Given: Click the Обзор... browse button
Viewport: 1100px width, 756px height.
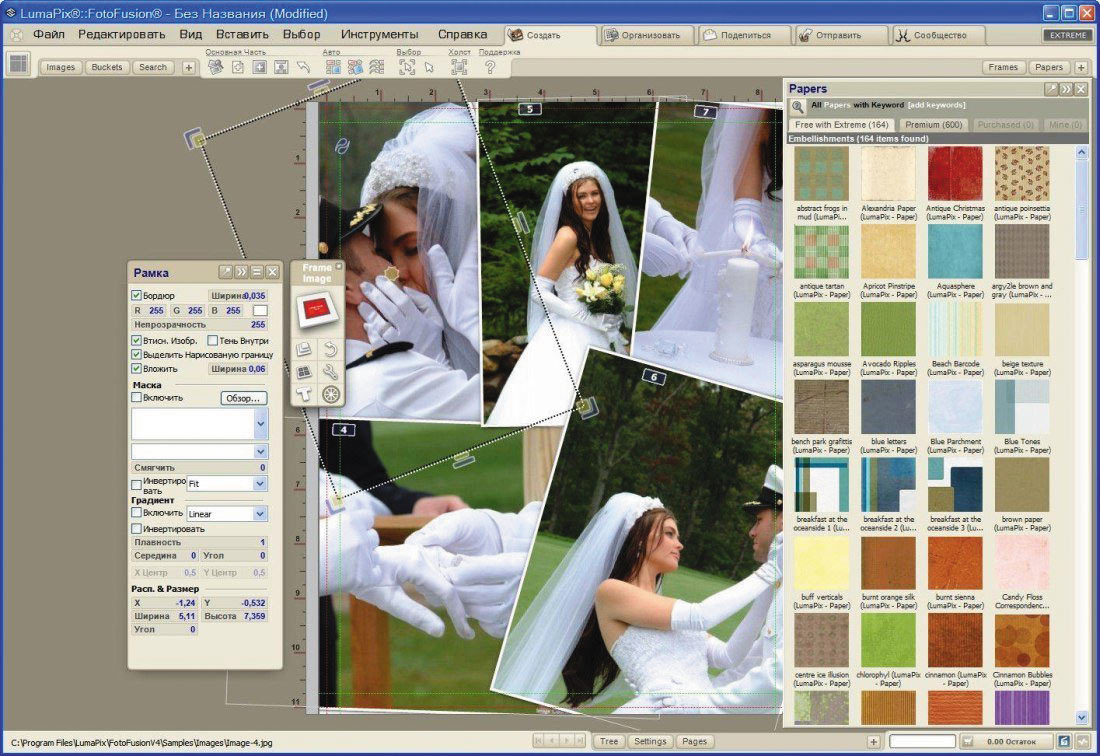Looking at the screenshot, I should coord(243,398).
